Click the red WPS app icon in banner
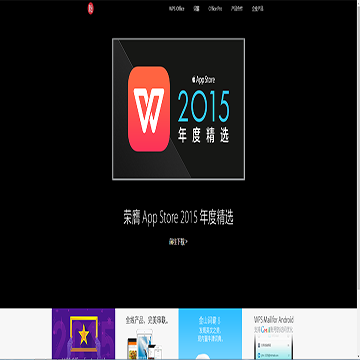The height and width of the screenshot is (360, 360). (x=149, y=109)
